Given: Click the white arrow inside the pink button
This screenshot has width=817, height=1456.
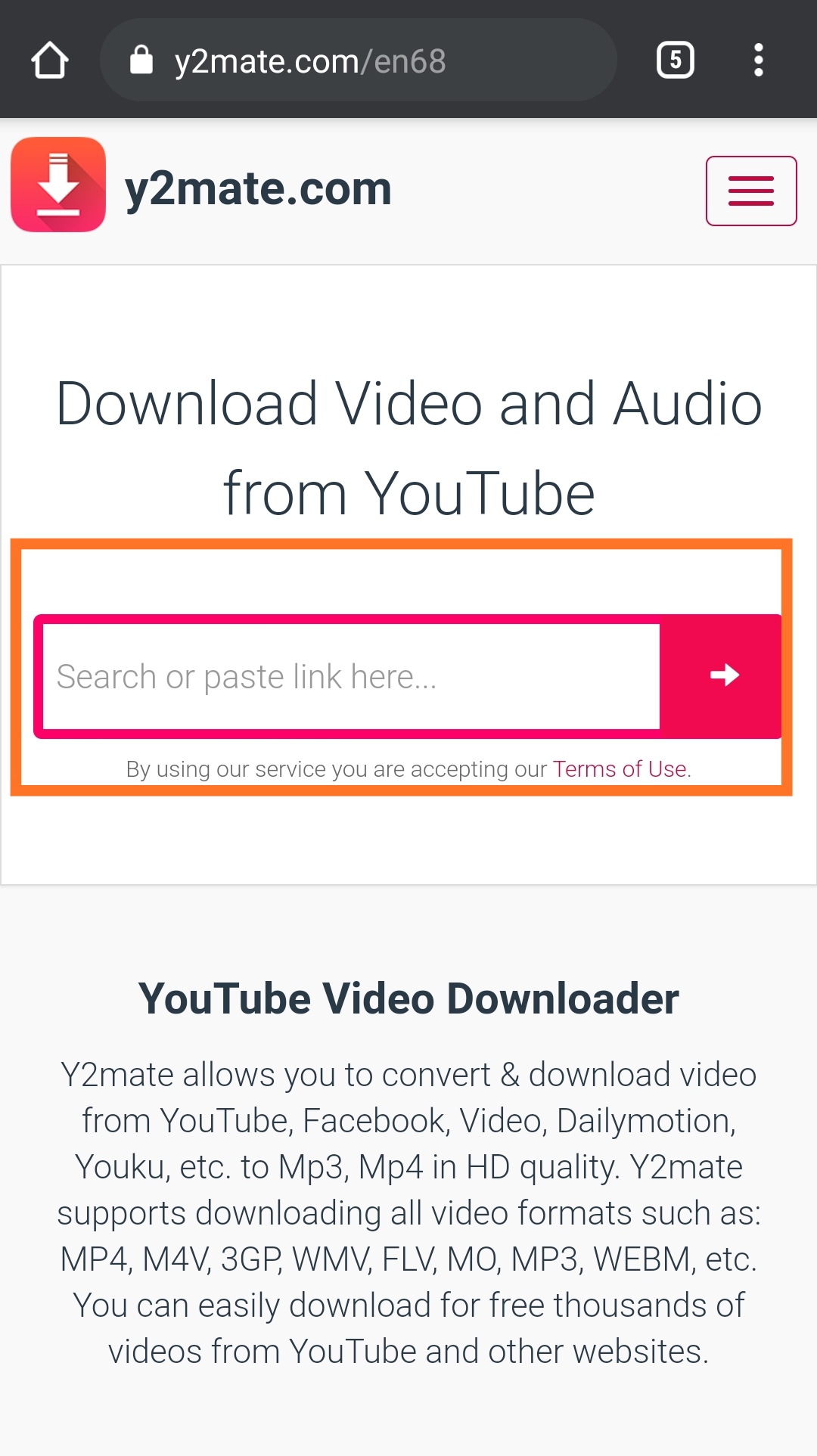Looking at the screenshot, I should coord(725,675).
